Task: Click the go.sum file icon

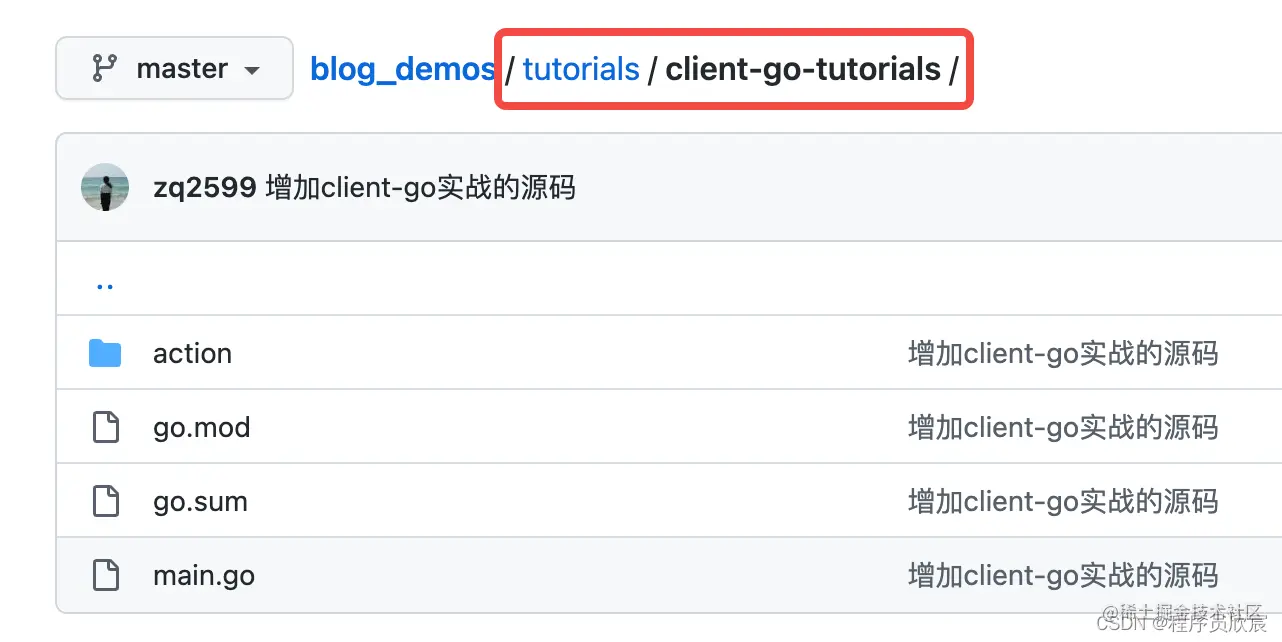Action: pos(106,501)
